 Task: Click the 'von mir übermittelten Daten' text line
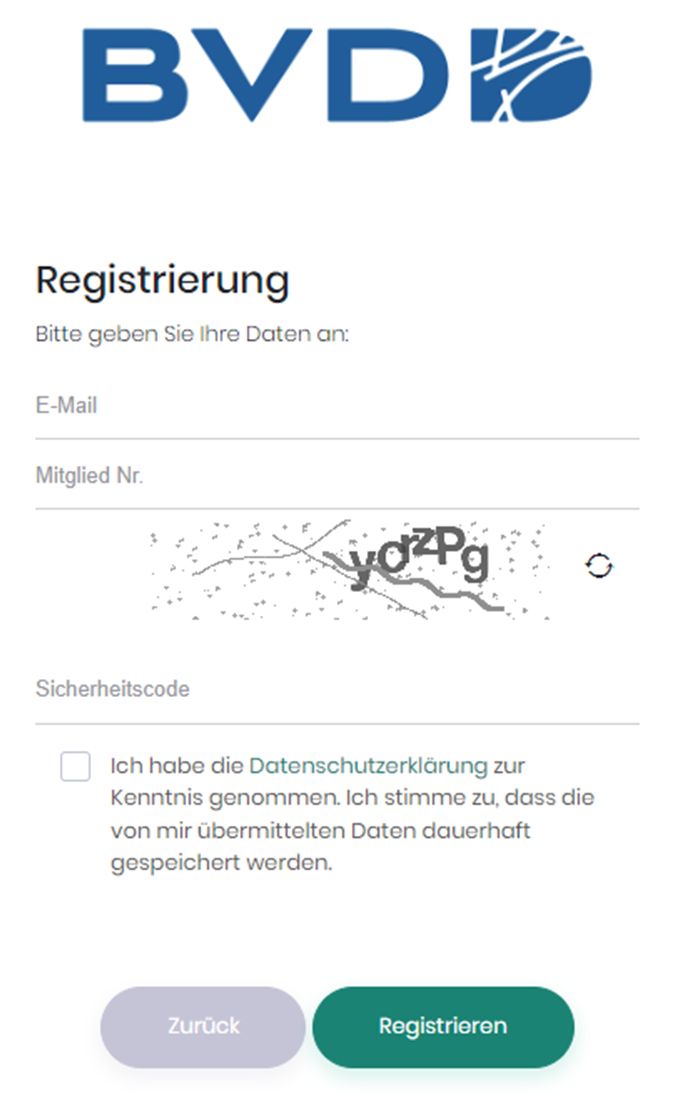320,831
